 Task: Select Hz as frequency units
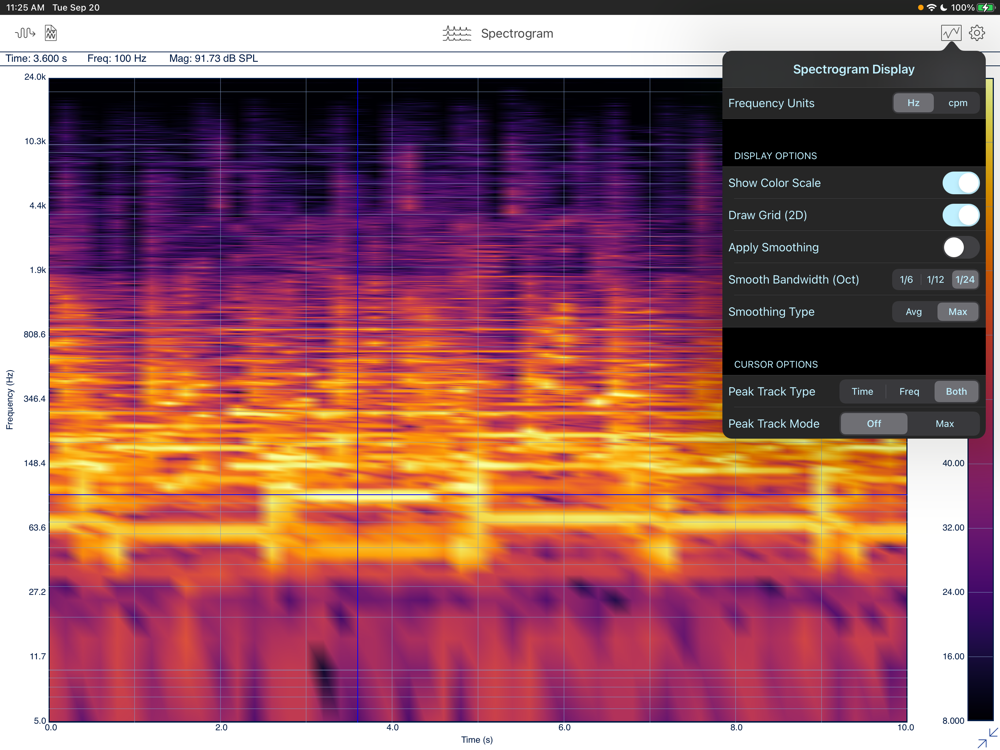[x=913, y=103]
